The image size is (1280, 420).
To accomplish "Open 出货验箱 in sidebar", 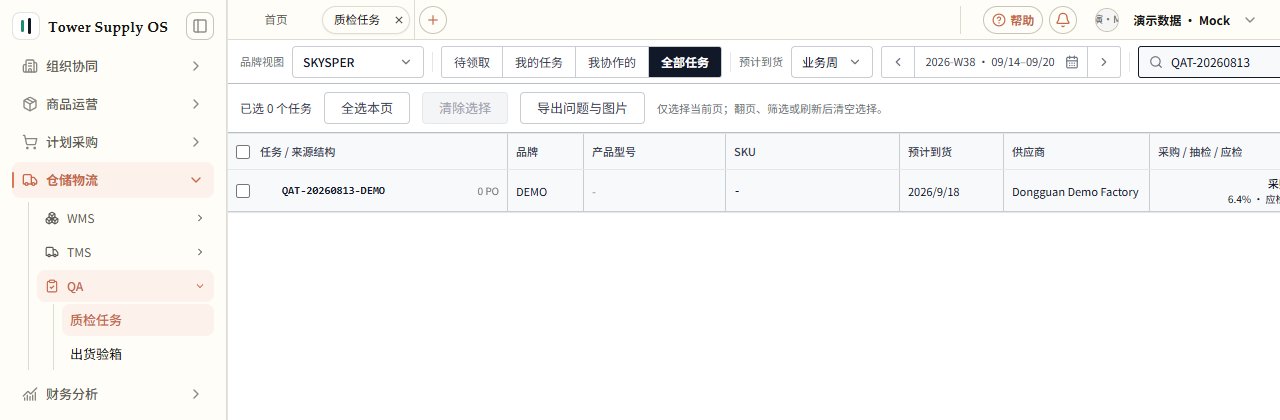I will (x=138, y=354).
